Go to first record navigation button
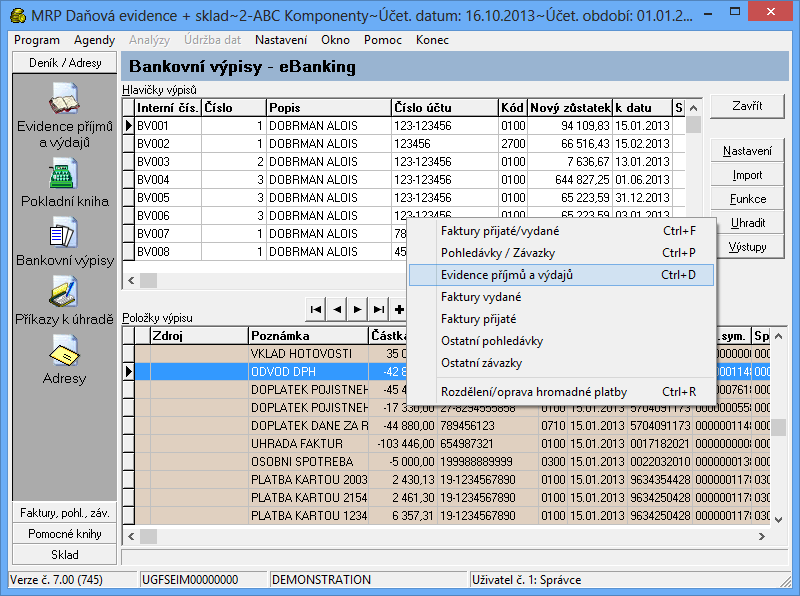The width and height of the screenshot is (800, 596). pos(316,308)
